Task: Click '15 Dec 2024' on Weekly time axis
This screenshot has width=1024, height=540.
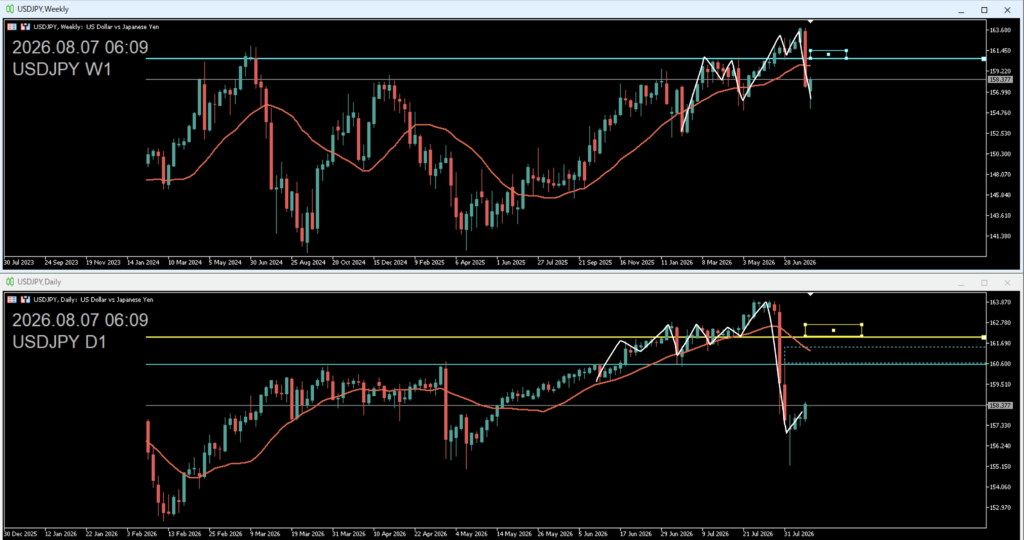Action: 390,262
